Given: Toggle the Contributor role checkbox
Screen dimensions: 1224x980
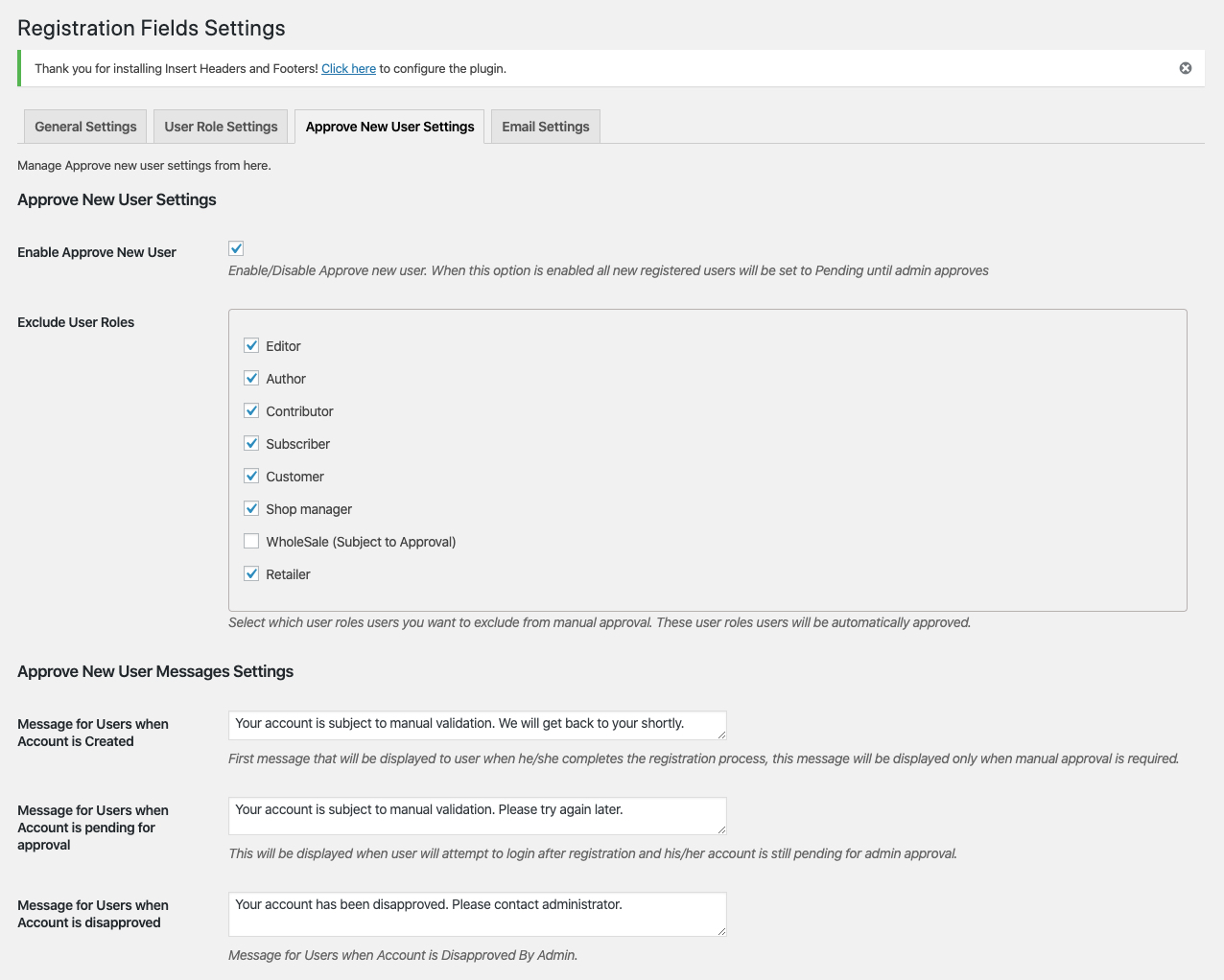Looking at the screenshot, I should click(x=251, y=410).
